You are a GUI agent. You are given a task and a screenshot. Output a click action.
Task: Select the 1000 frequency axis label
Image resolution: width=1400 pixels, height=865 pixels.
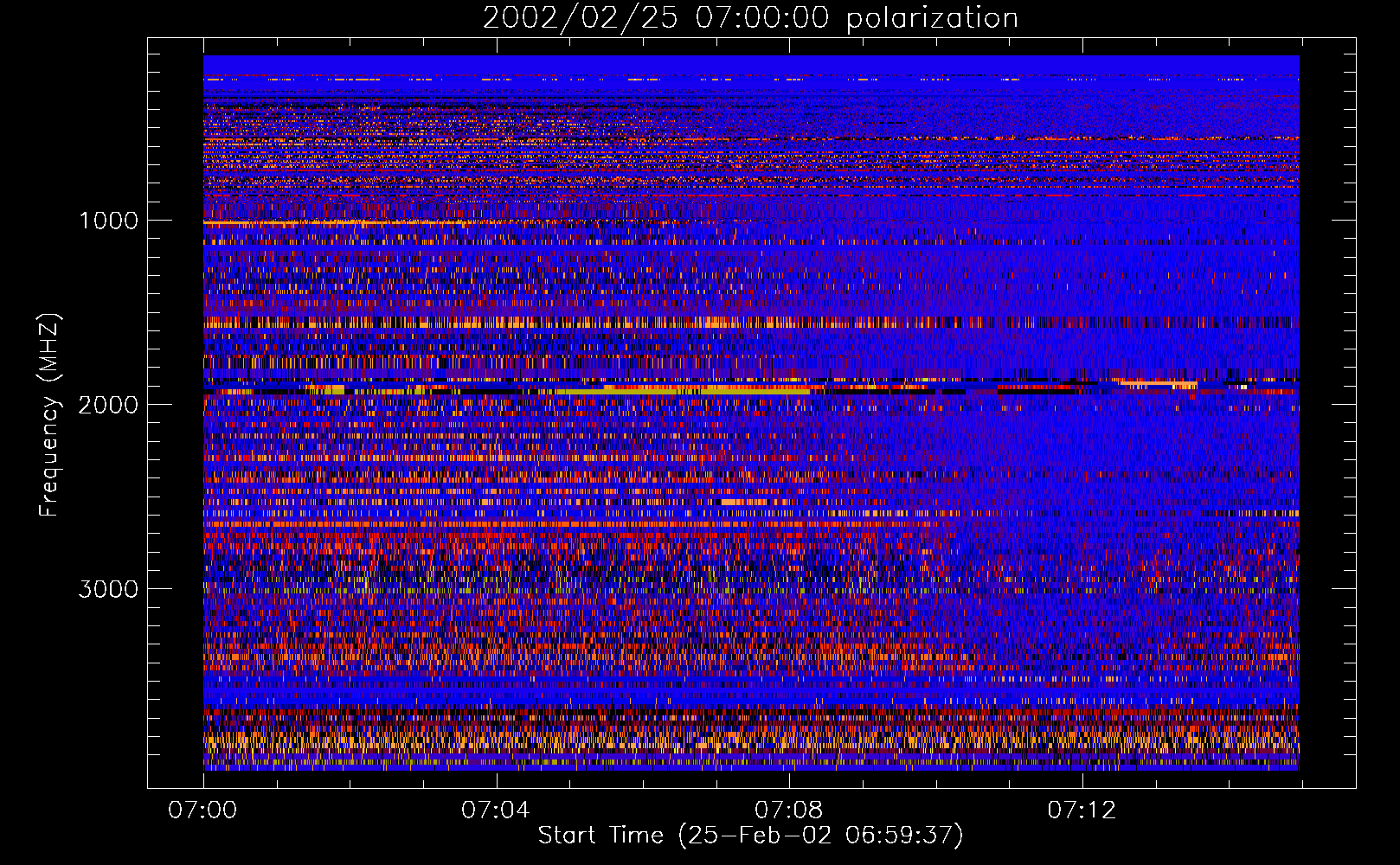click(108, 221)
